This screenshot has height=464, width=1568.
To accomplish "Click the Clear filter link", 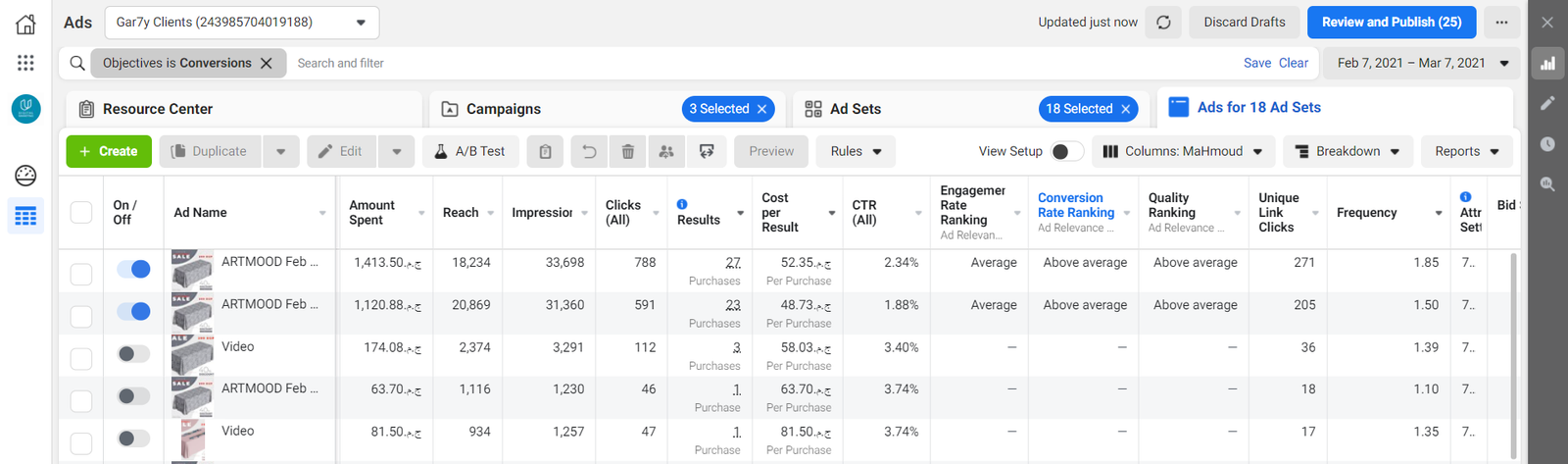I will [x=1294, y=63].
